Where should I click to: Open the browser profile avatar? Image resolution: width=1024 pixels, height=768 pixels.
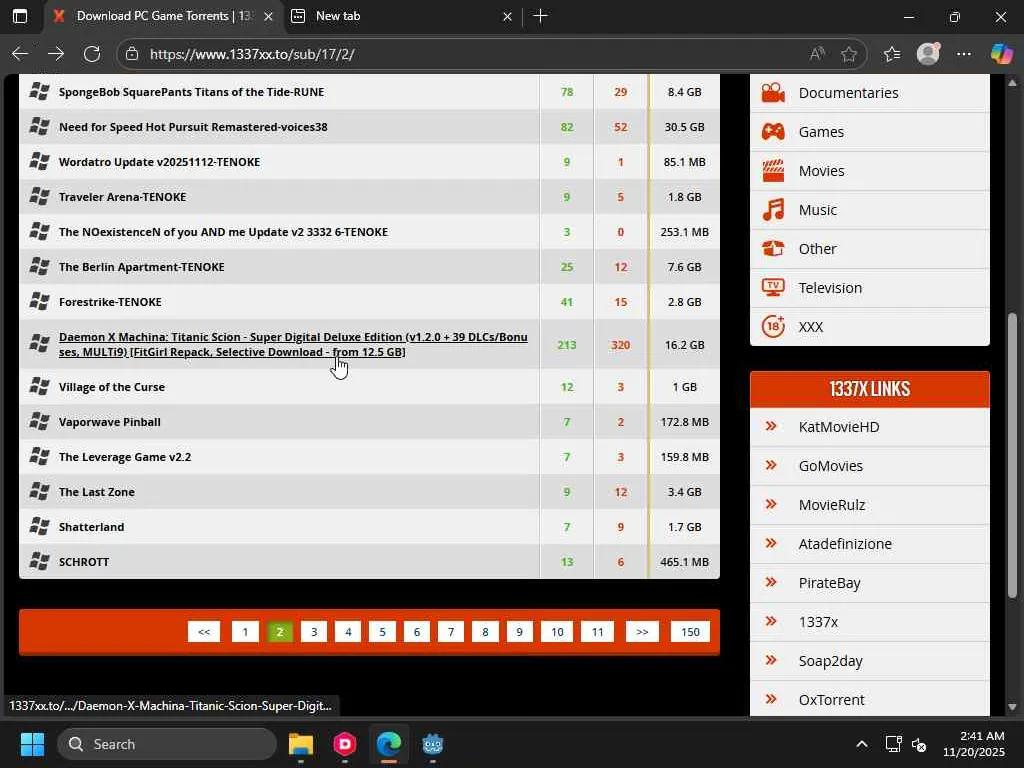(x=928, y=54)
